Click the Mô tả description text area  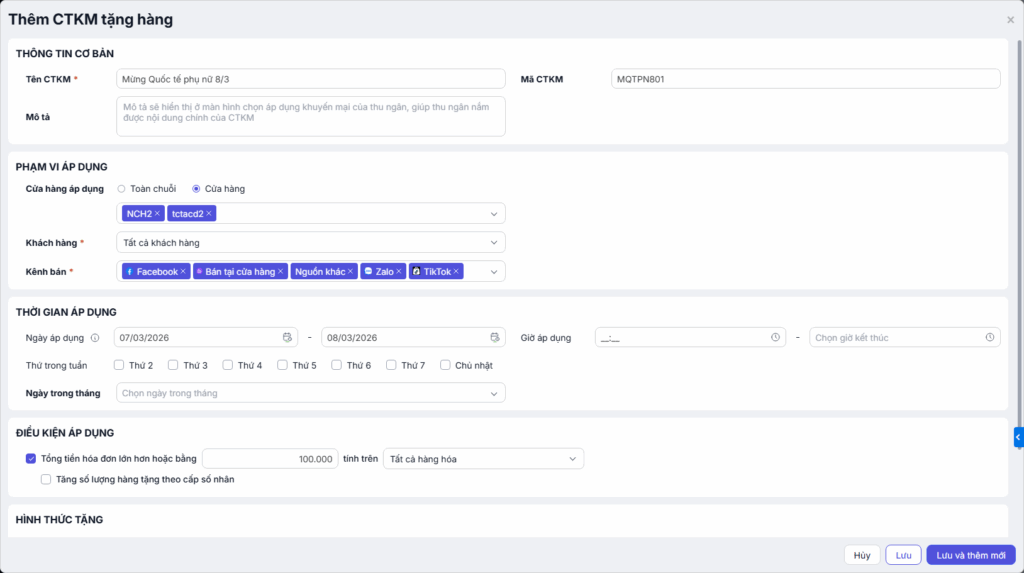click(311, 116)
